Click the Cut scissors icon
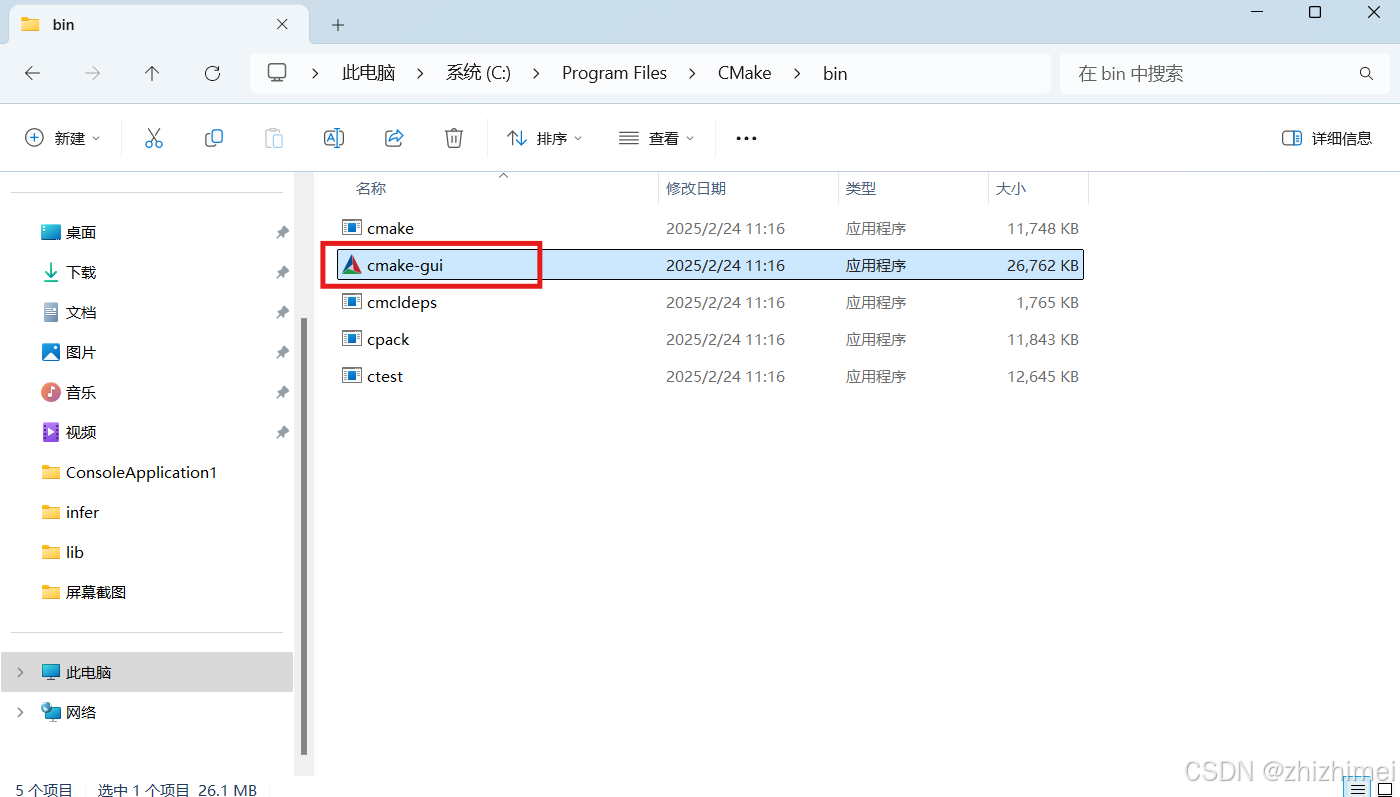This screenshot has width=1400, height=797. tap(153, 138)
